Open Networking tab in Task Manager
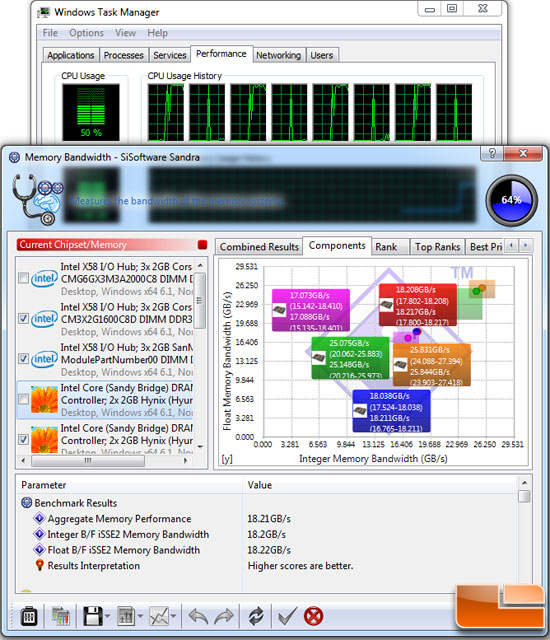 278,55
